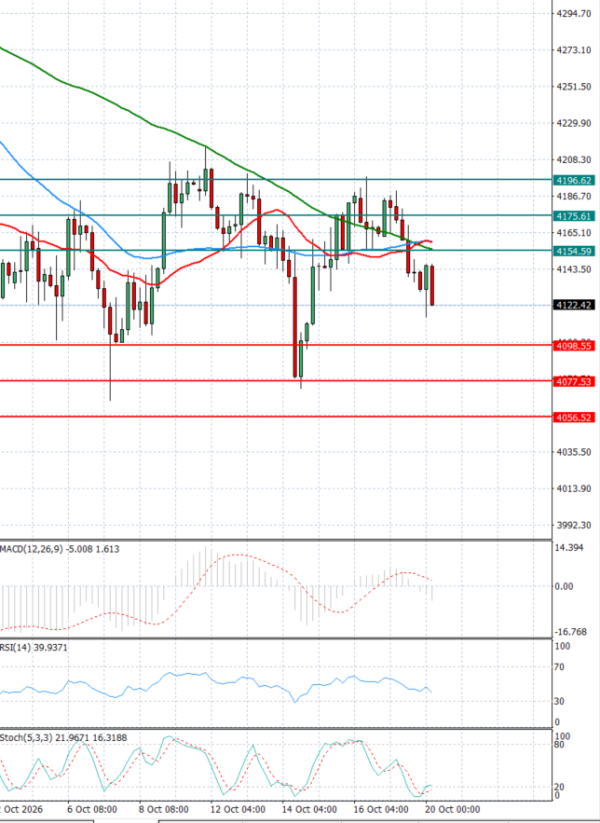Click the 4154.59 teal price label
600x823 pixels.
[574, 251]
